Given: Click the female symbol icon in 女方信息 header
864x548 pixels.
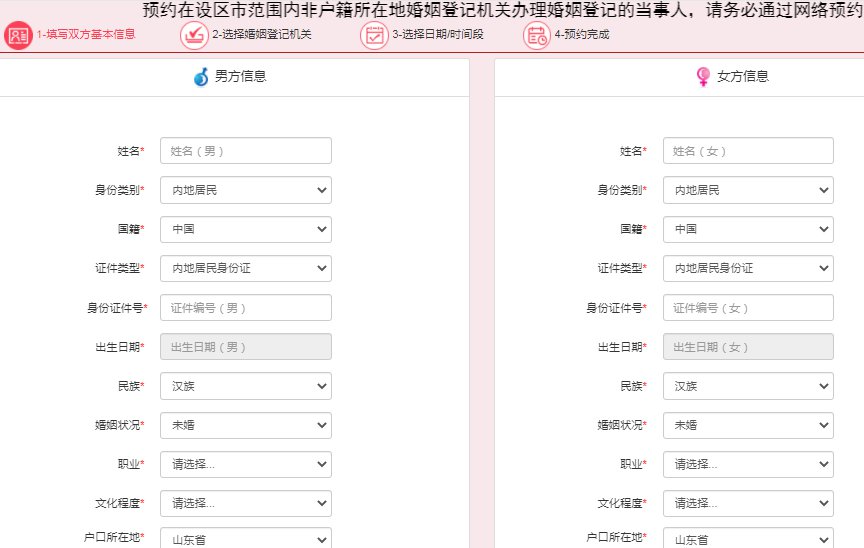Looking at the screenshot, I should tap(703, 77).
